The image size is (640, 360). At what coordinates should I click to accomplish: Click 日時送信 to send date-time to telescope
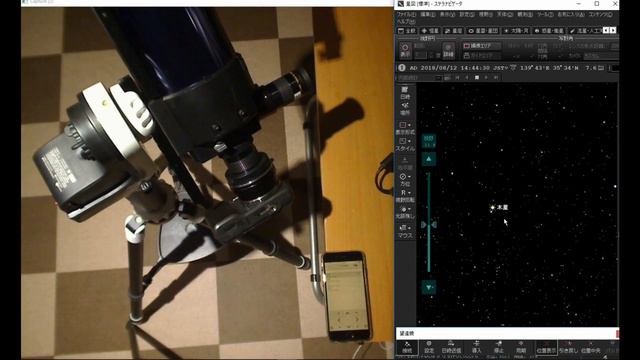point(451,347)
